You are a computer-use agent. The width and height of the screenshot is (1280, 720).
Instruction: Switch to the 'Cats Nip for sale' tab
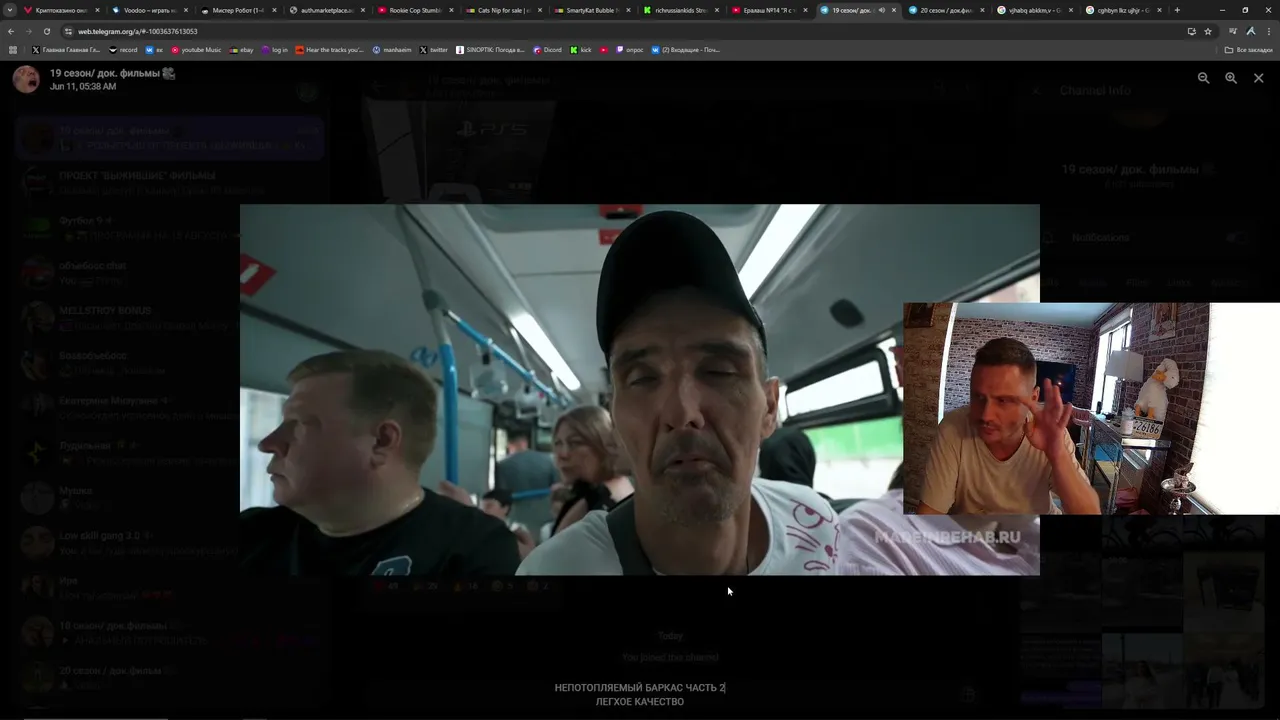click(x=504, y=10)
